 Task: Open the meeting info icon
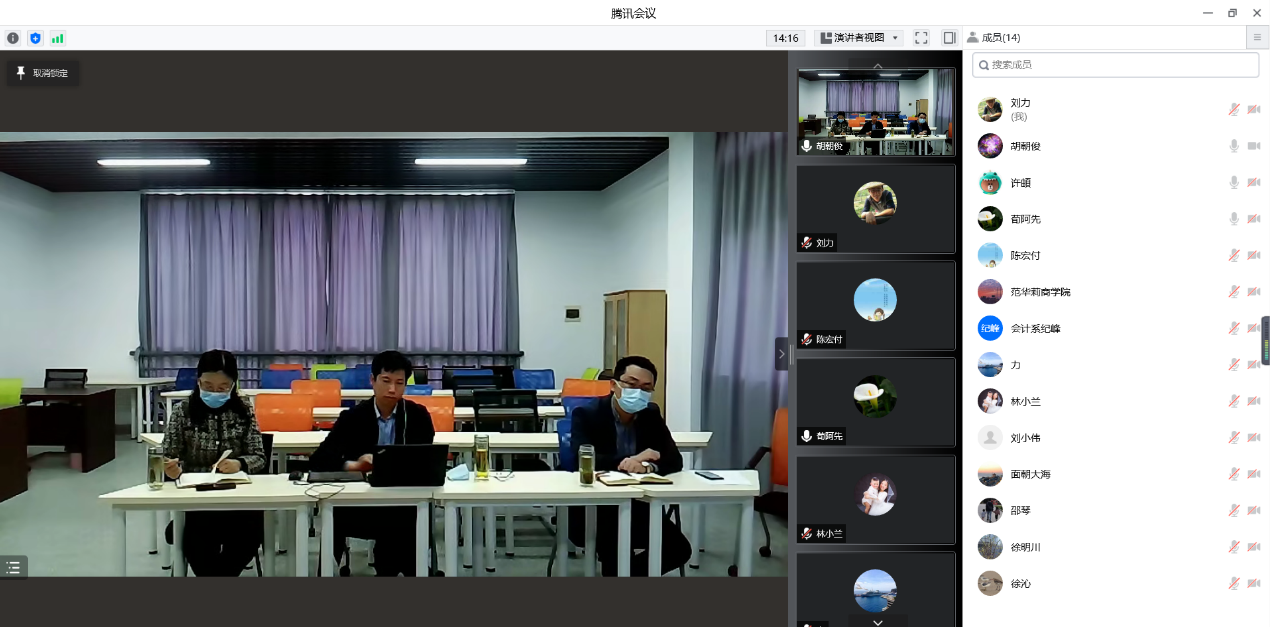point(13,38)
